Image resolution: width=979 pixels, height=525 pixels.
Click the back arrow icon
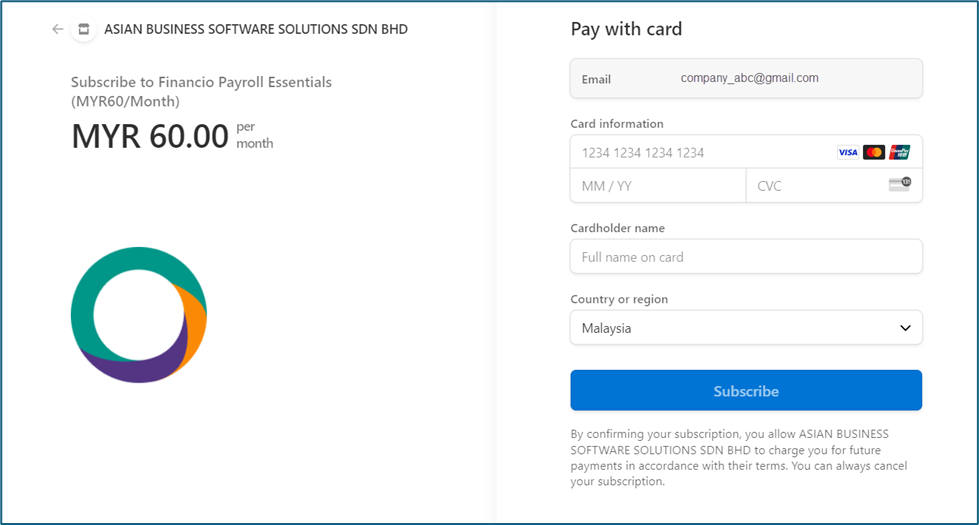57,29
